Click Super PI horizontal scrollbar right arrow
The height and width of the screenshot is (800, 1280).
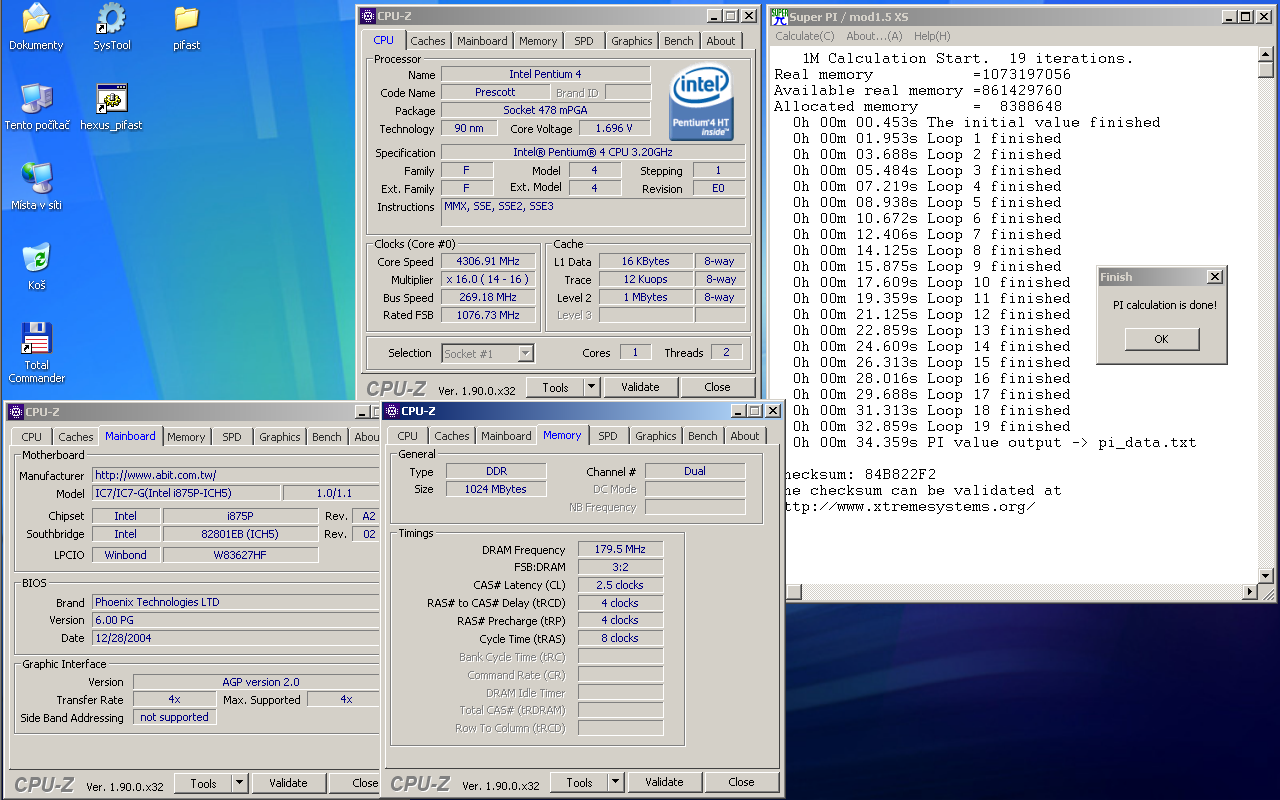pyautogui.click(x=1249, y=593)
